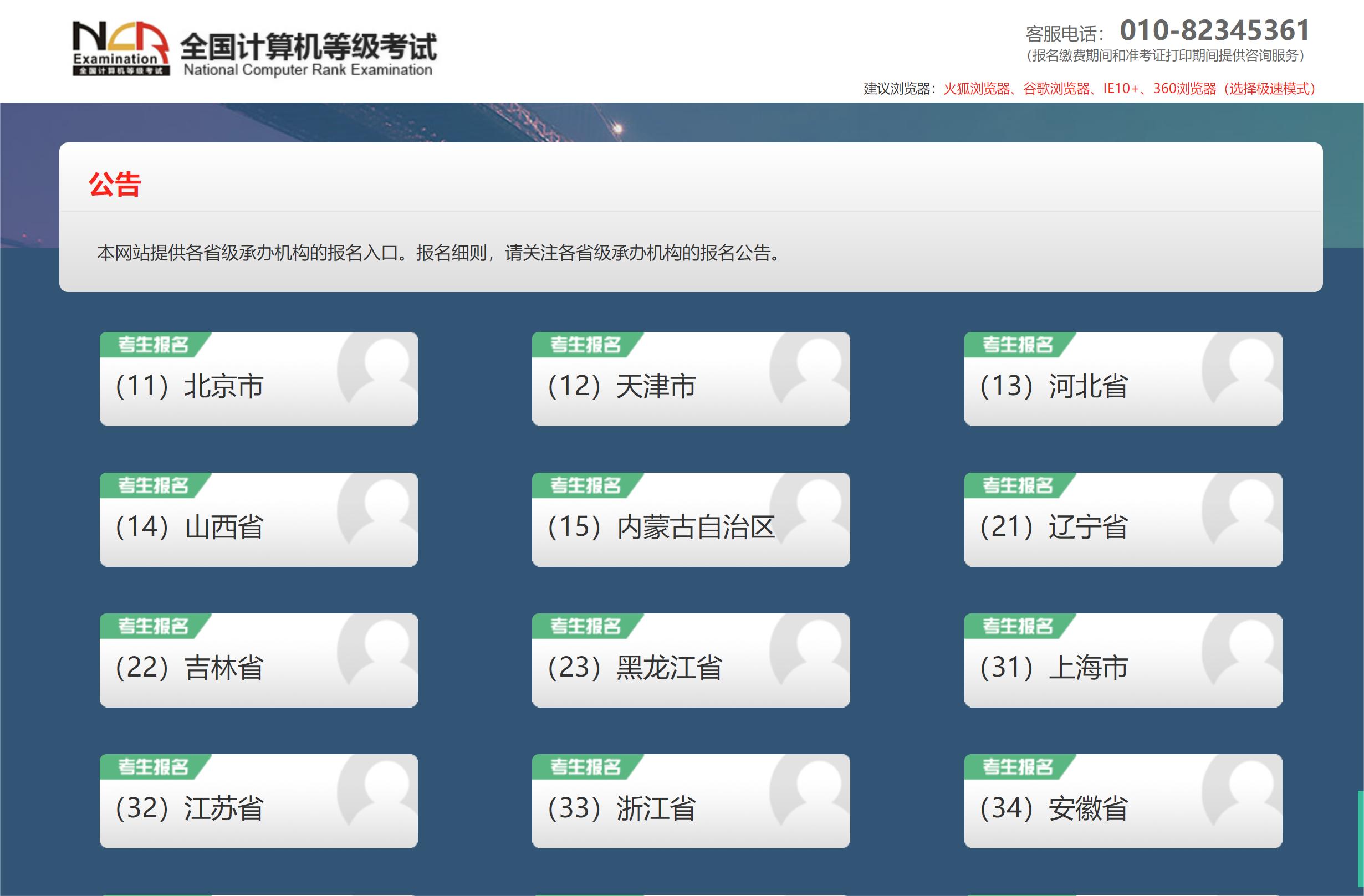1364x896 pixels.
Task: Click the 考生报名 badge on the 山西省 card
Action: coord(153,484)
